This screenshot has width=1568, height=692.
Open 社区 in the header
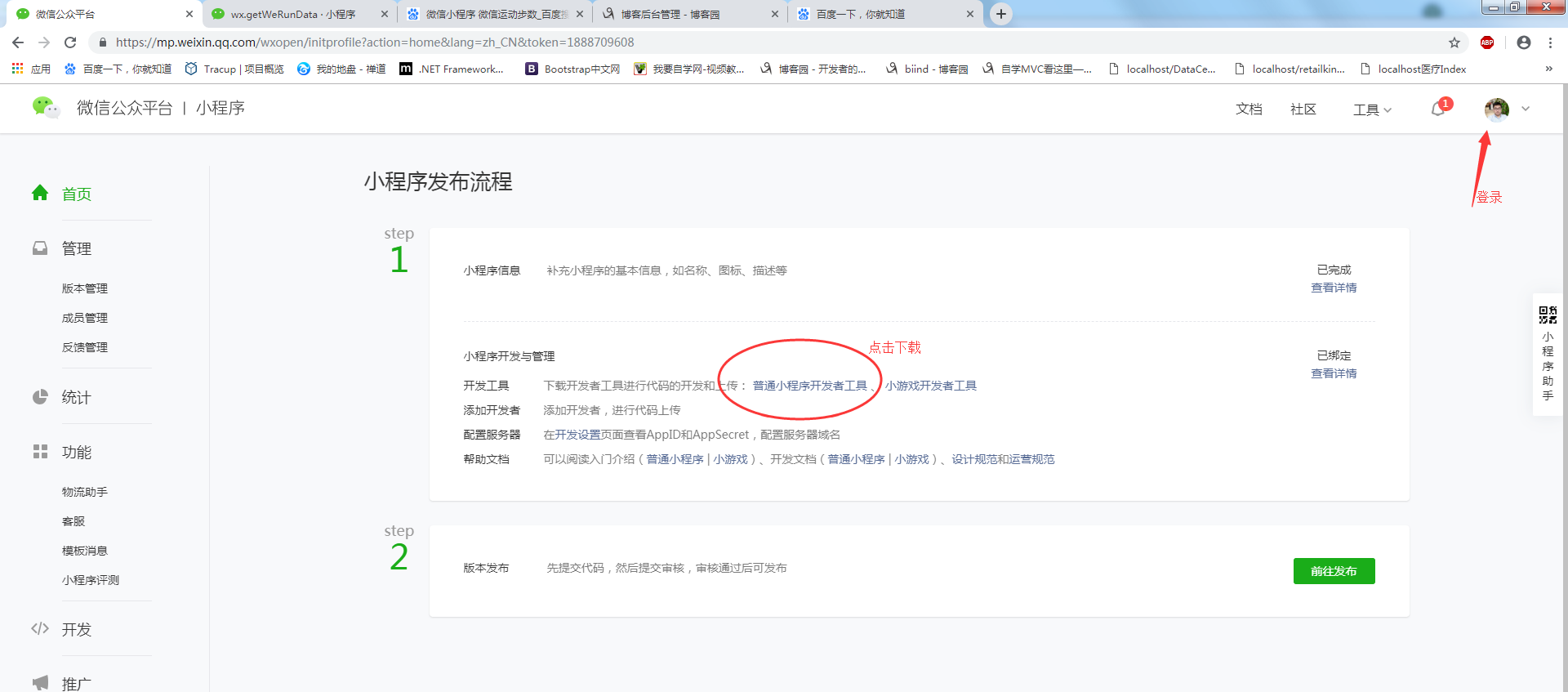point(1303,109)
